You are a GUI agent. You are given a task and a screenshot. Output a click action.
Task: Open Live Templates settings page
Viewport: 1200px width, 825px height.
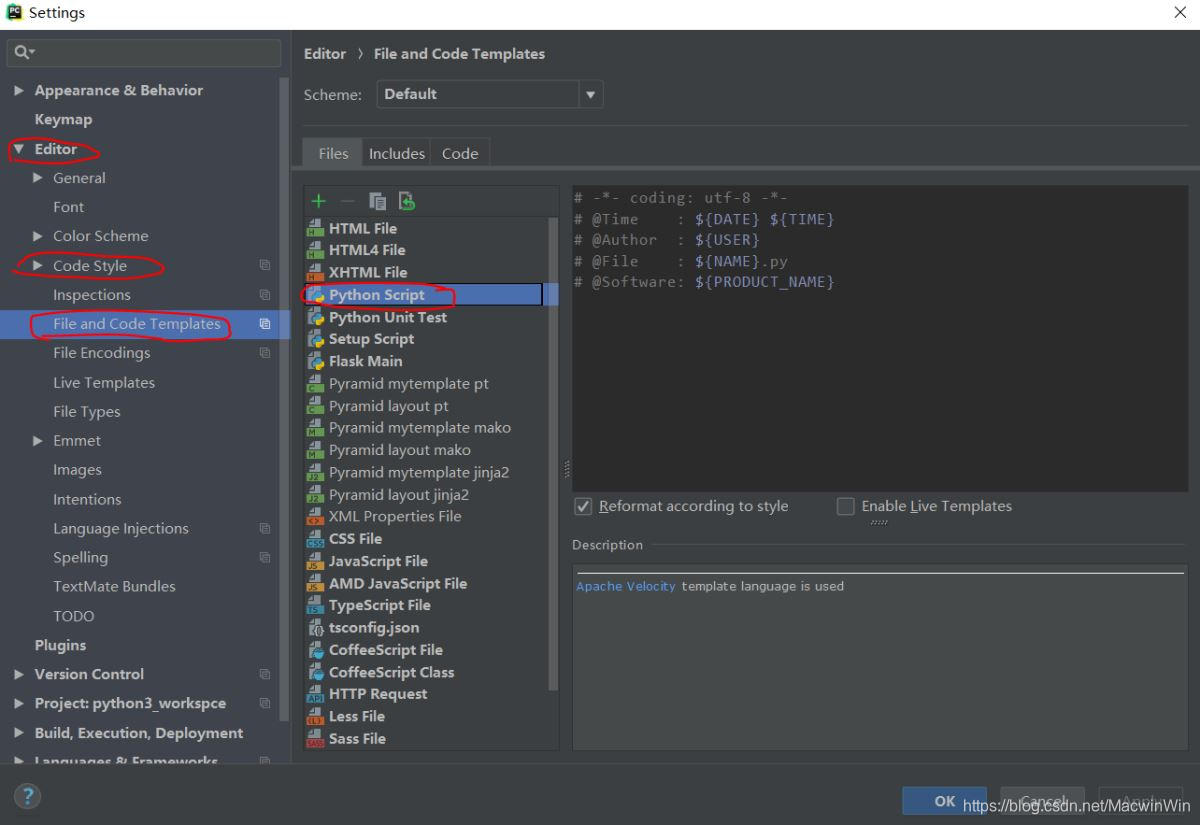point(104,383)
